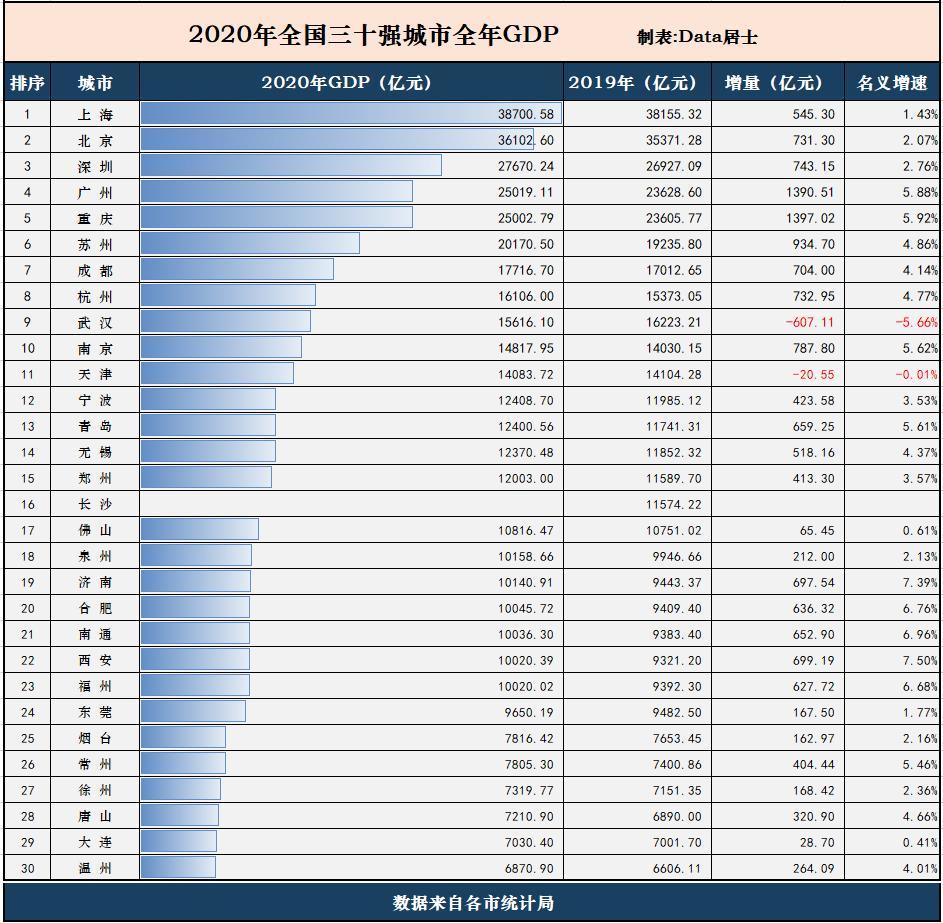Image resolution: width=943 pixels, height=923 pixels.
Task: Click the 2019 value 11574.22 for 长沙
Action: coord(674,504)
